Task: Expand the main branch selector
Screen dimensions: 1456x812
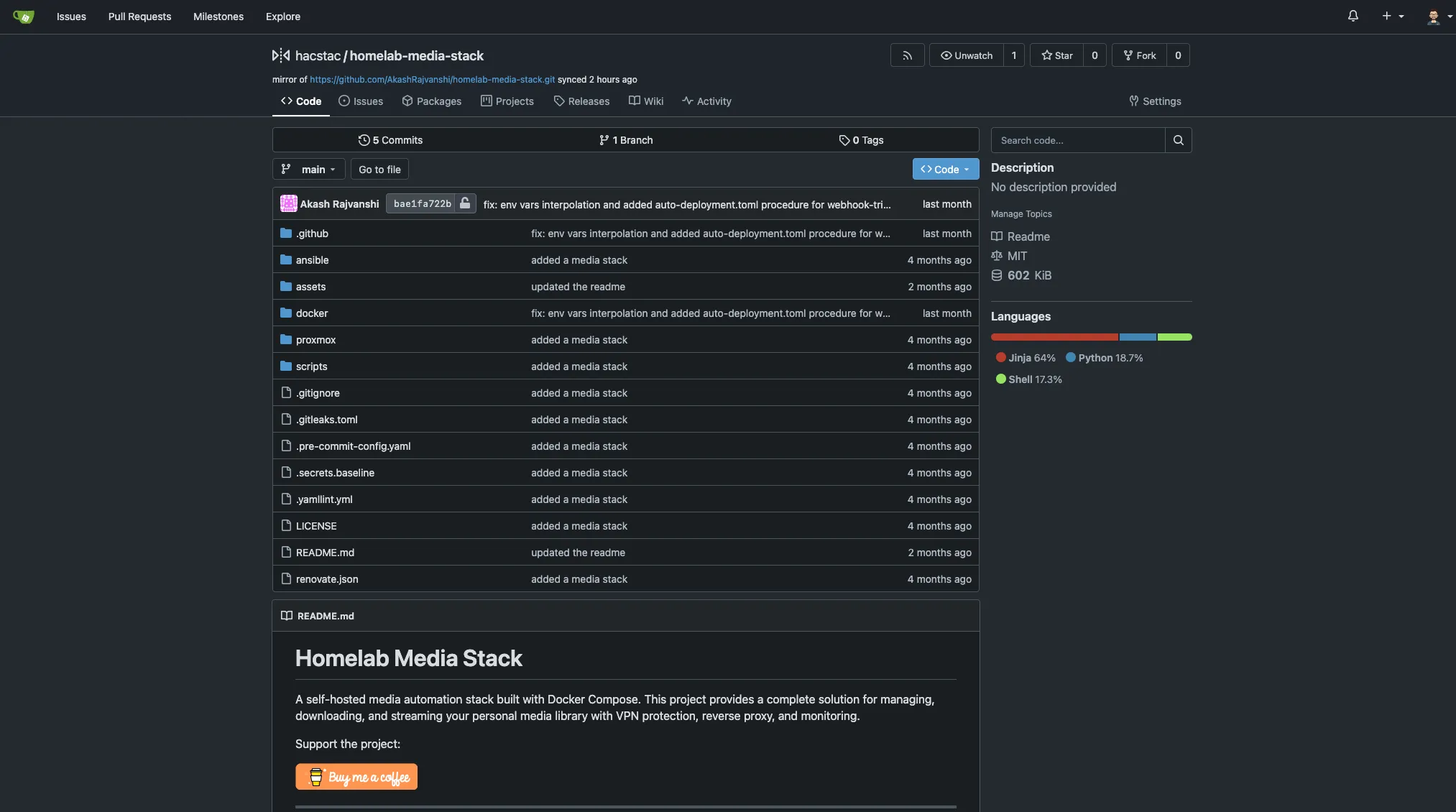Action: click(309, 170)
